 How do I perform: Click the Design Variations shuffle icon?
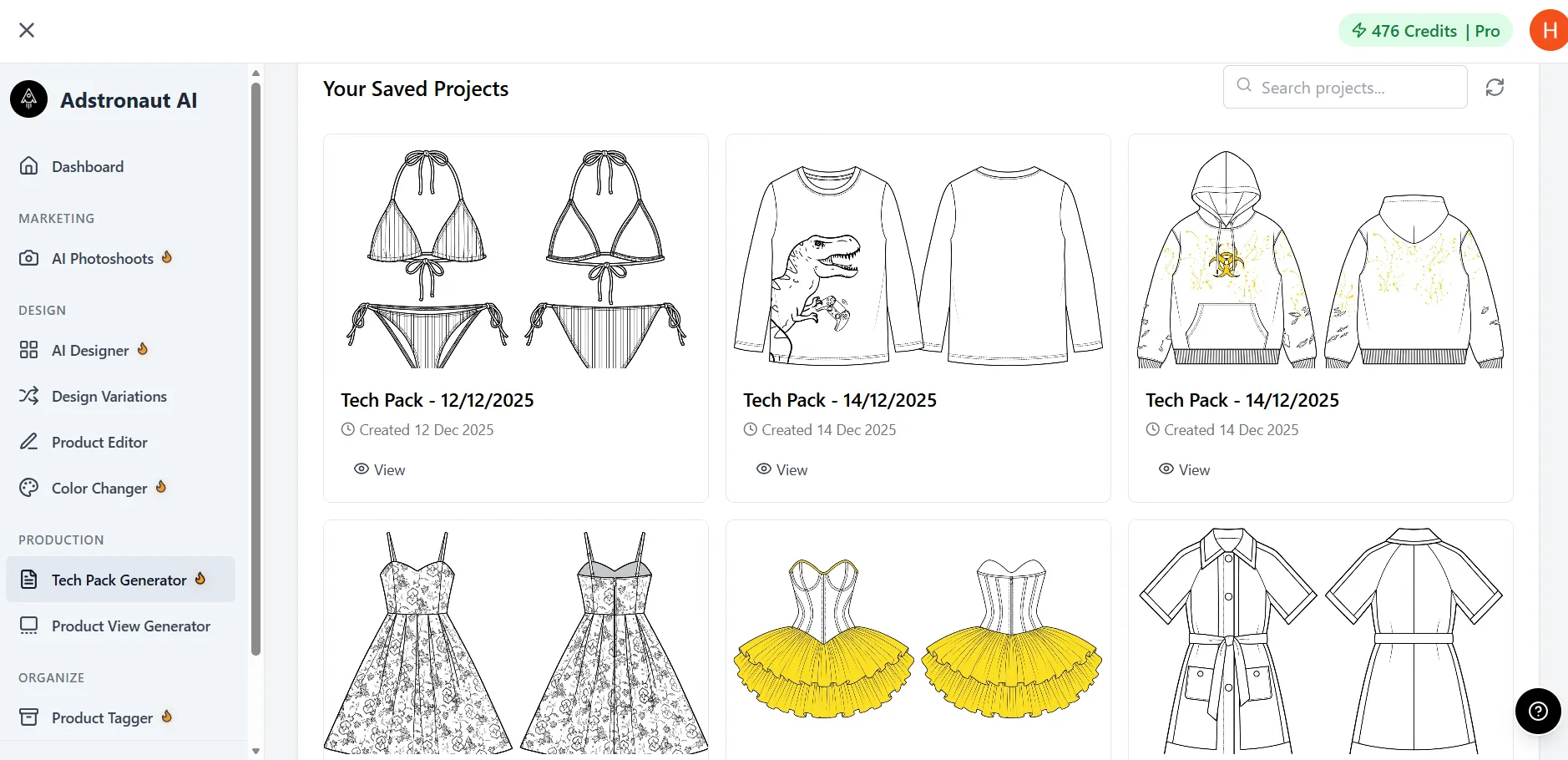(x=29, y=396)
